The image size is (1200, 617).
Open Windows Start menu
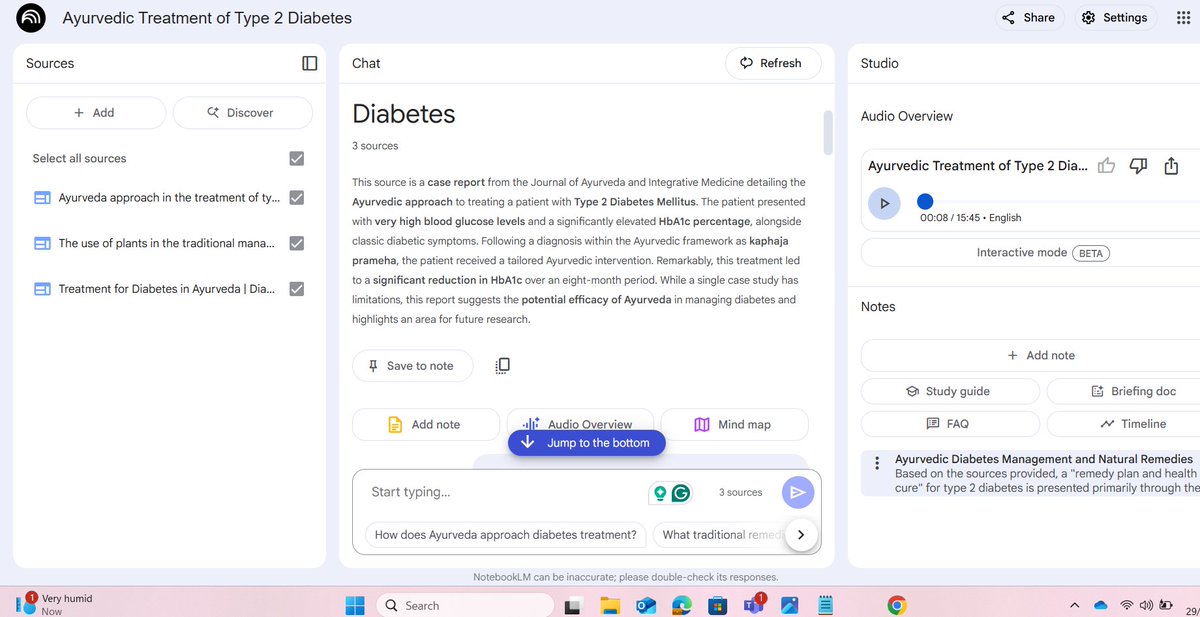coord(355,605)
